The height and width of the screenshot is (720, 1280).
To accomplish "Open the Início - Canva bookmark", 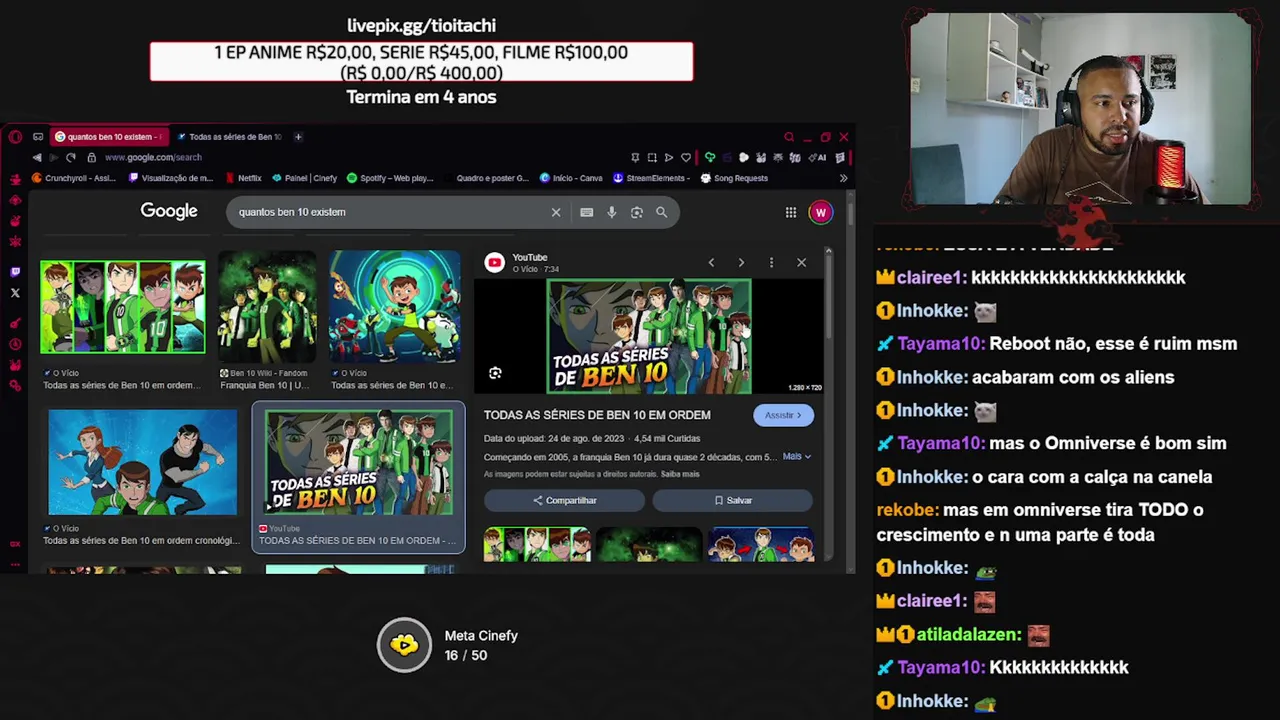I will [x=571, y=178].
